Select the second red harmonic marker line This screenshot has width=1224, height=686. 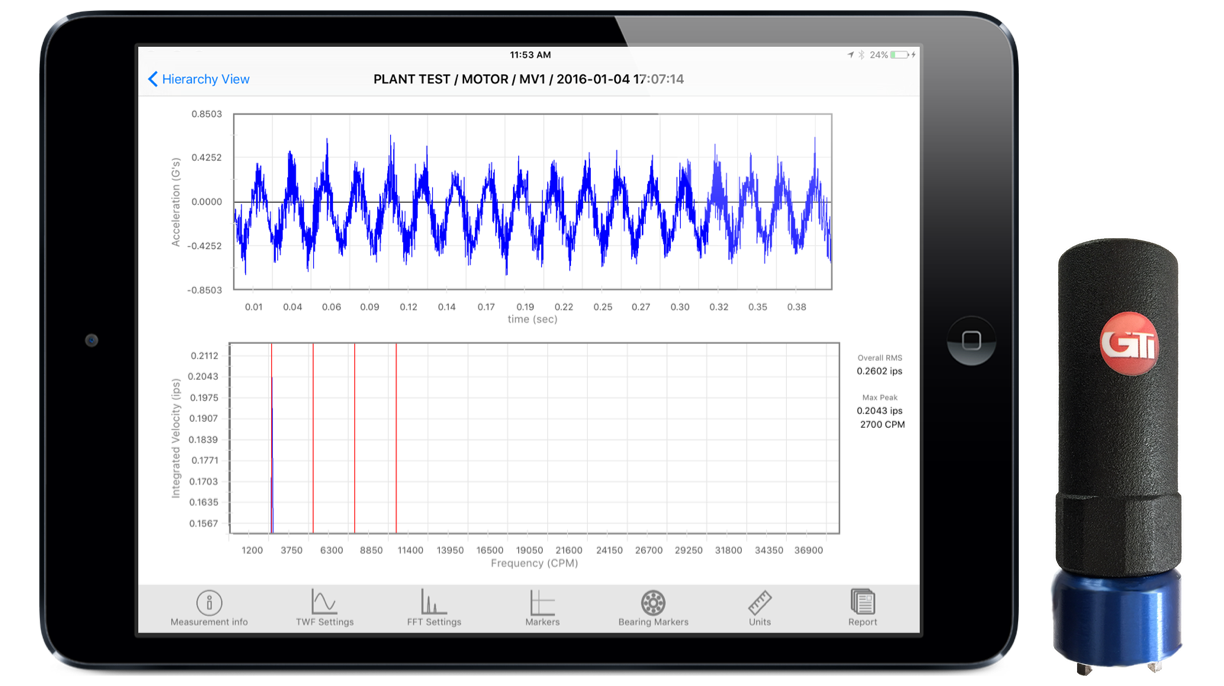(x=313, y=440)
